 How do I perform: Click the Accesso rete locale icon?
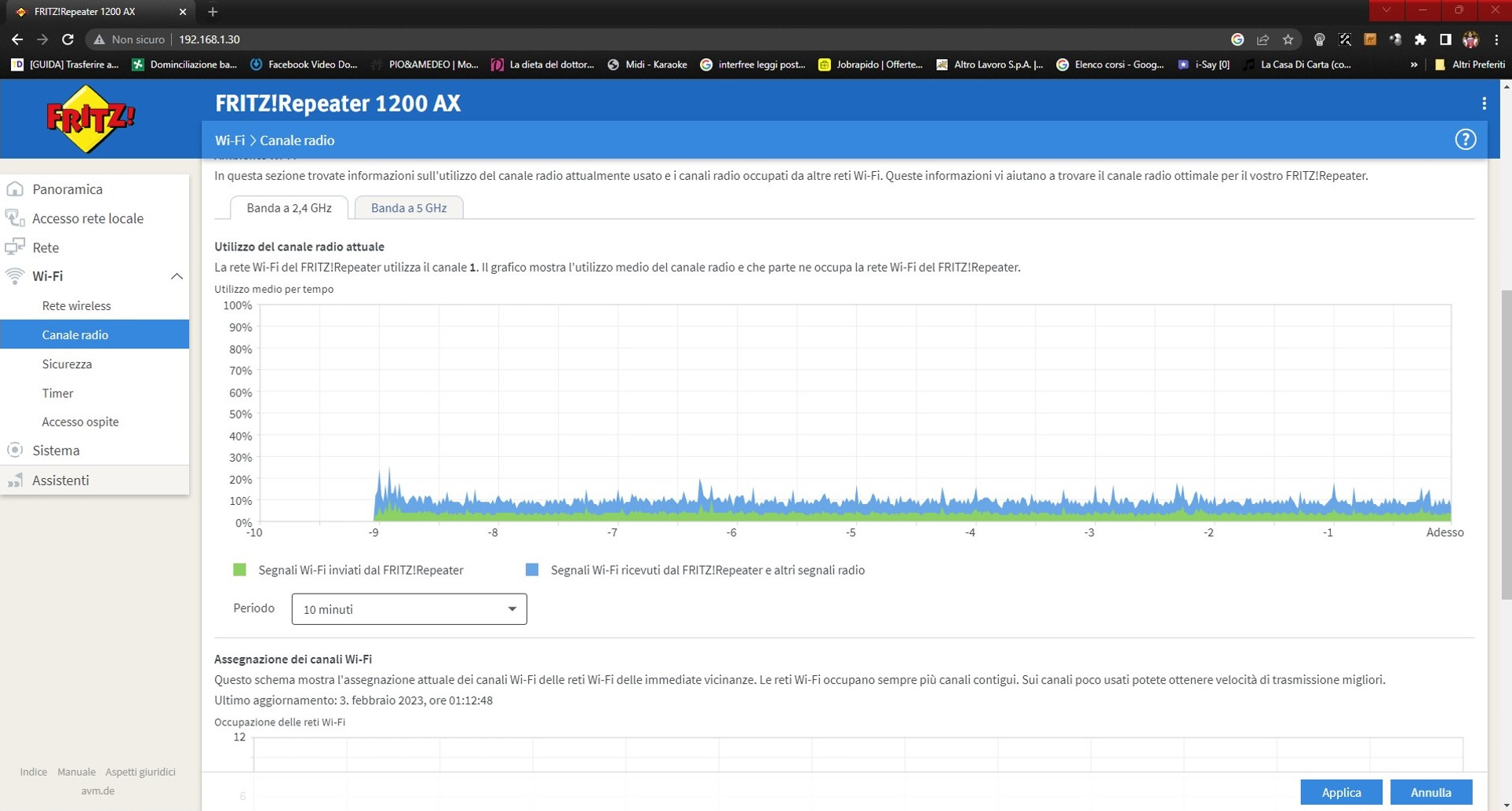click(15, 218)
